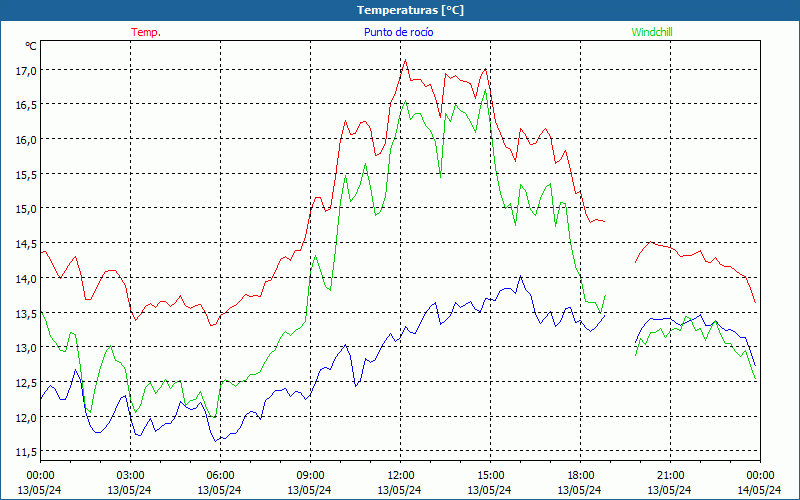800x500 pixels.
Task: Click the 14,0 y-axis value
Action: point(26,279)
